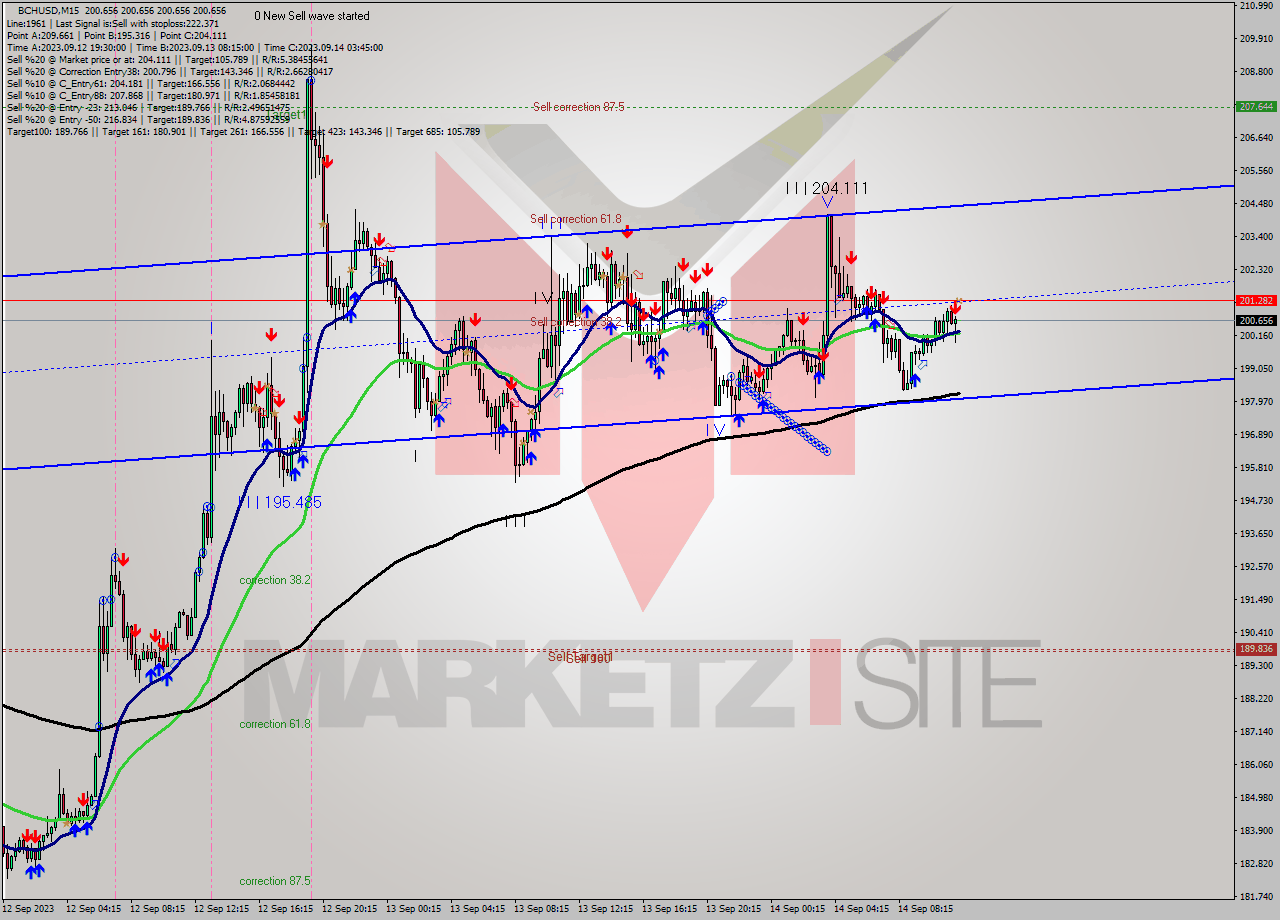Select the "0 New Sell wave started" label
Viewport: 1280px width, 920px height.
pos(312,16)
